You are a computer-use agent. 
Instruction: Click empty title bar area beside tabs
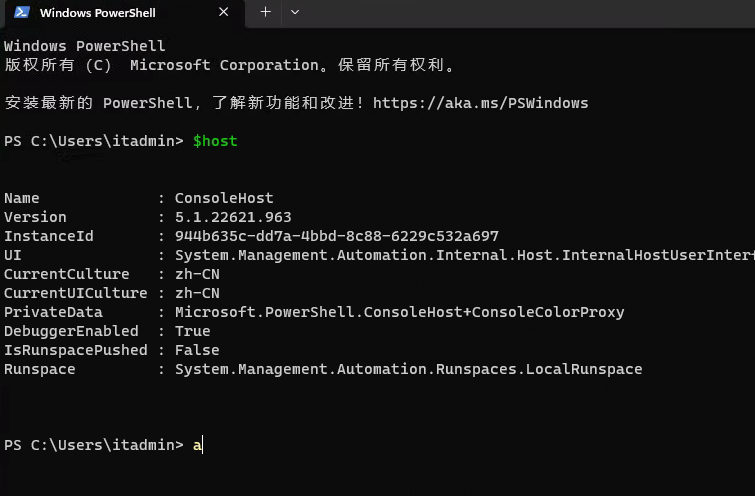[x=530, y=13]
